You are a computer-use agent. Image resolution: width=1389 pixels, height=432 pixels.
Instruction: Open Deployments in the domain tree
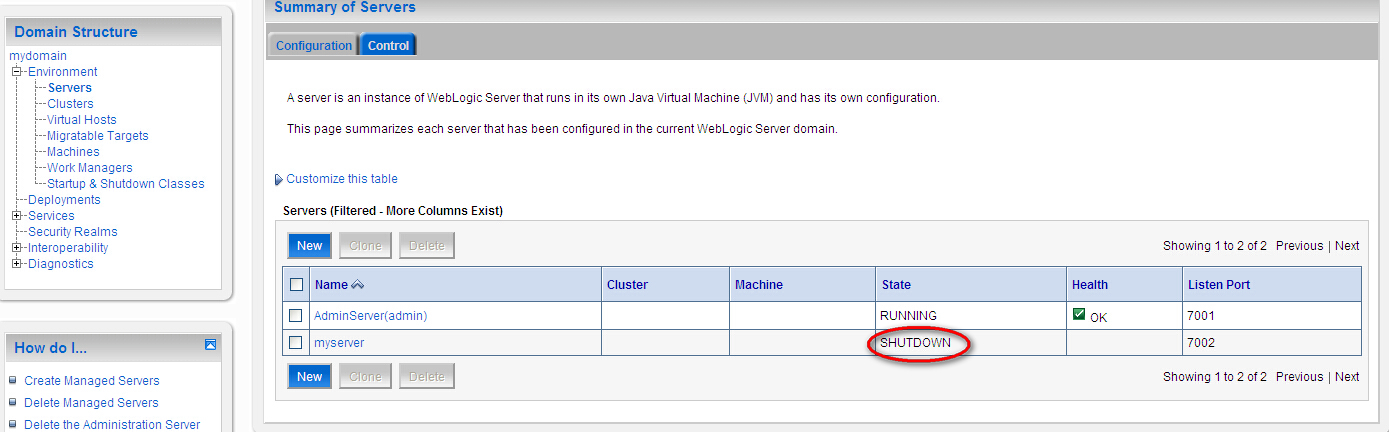click(x=64, y=200)
